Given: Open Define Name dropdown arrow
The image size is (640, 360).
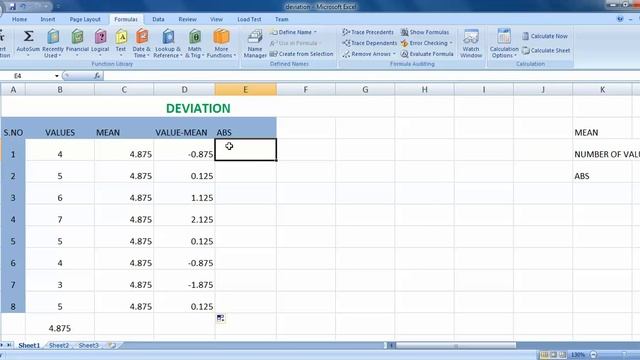Looking at the screenshot, I should [315, 32].
